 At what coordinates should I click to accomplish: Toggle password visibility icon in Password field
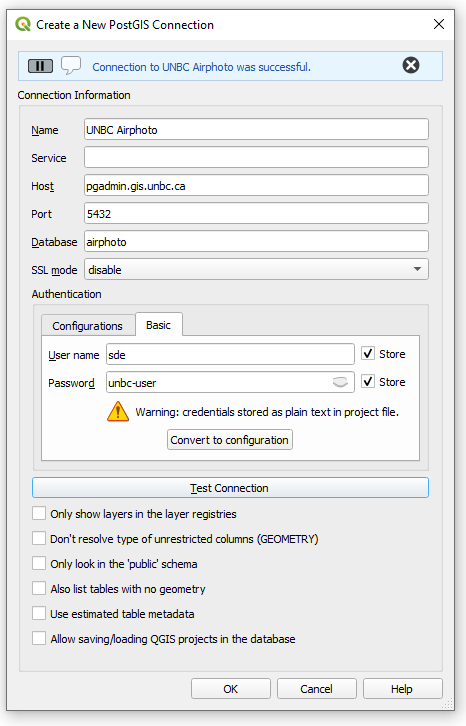pos(340,382)
